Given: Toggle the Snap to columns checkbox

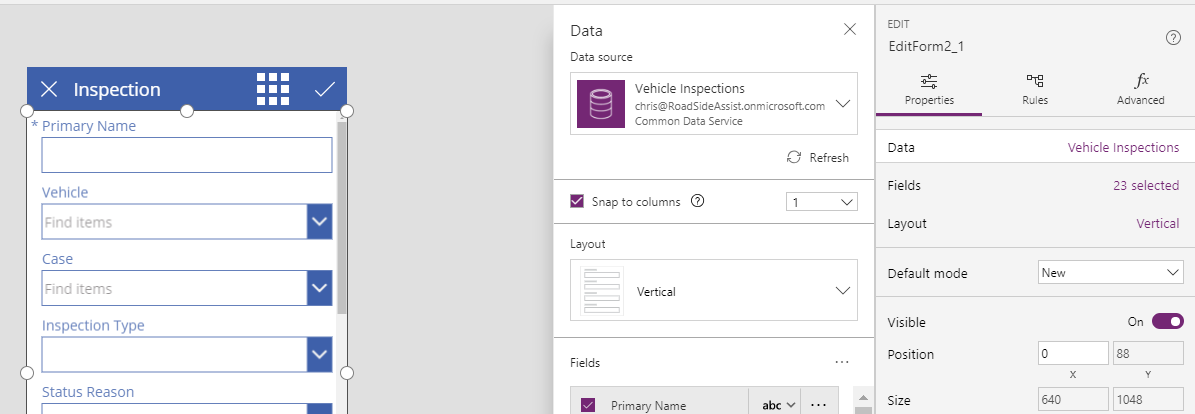Looking at the screenshot, I should coord(577,201).
